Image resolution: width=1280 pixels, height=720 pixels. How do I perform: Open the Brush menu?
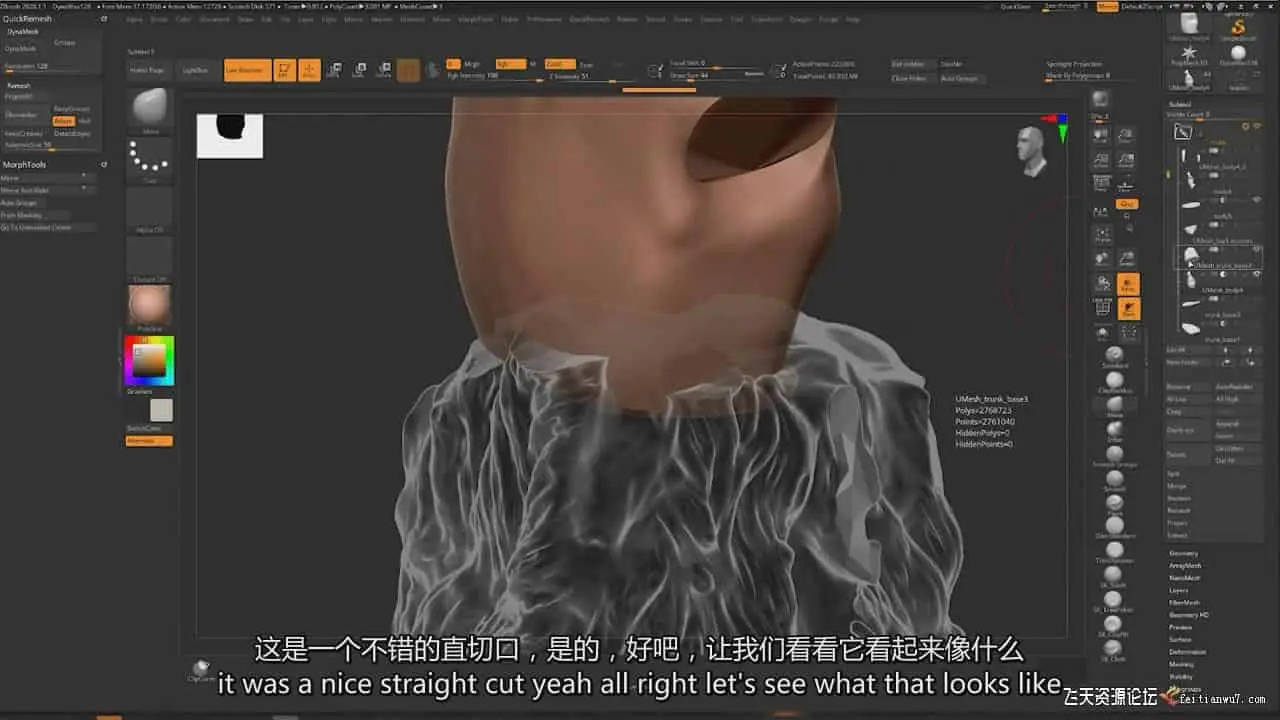pyautogui.click(x=159, y=19)
